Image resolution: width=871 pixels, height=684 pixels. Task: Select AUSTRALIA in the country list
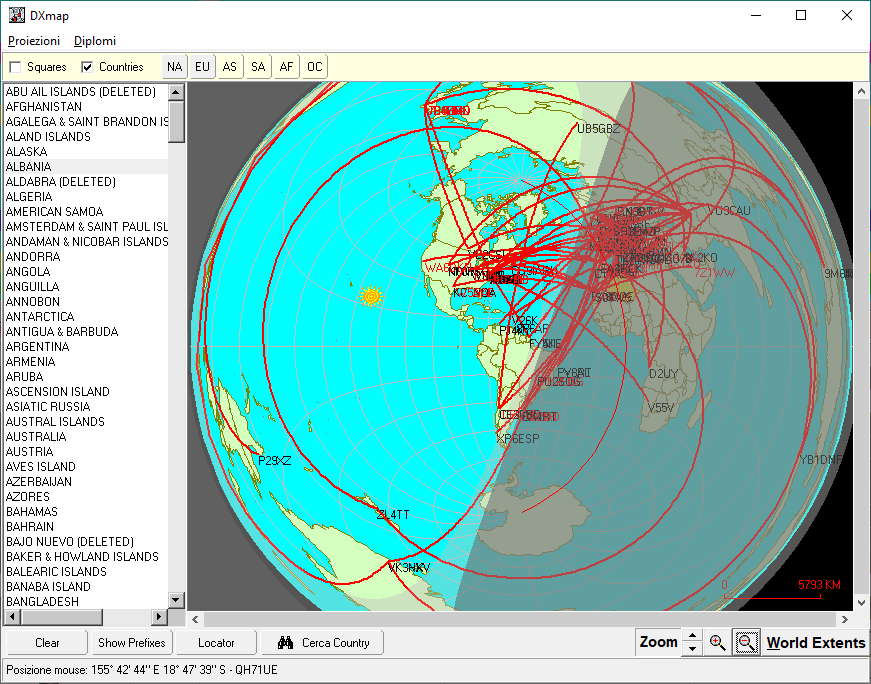[x=86, y=437]
